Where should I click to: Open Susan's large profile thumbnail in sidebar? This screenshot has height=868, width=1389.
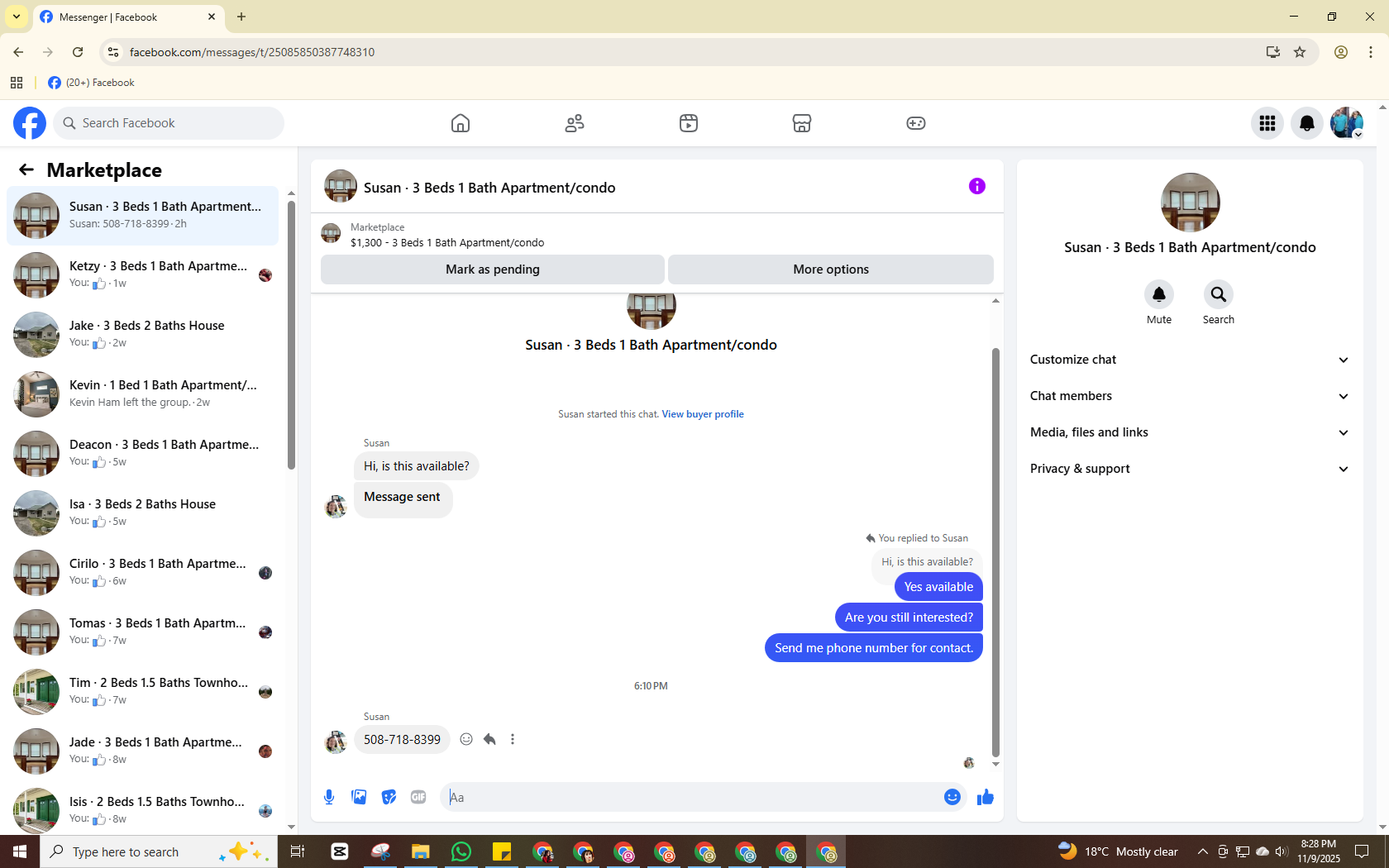coord(1190,203)
